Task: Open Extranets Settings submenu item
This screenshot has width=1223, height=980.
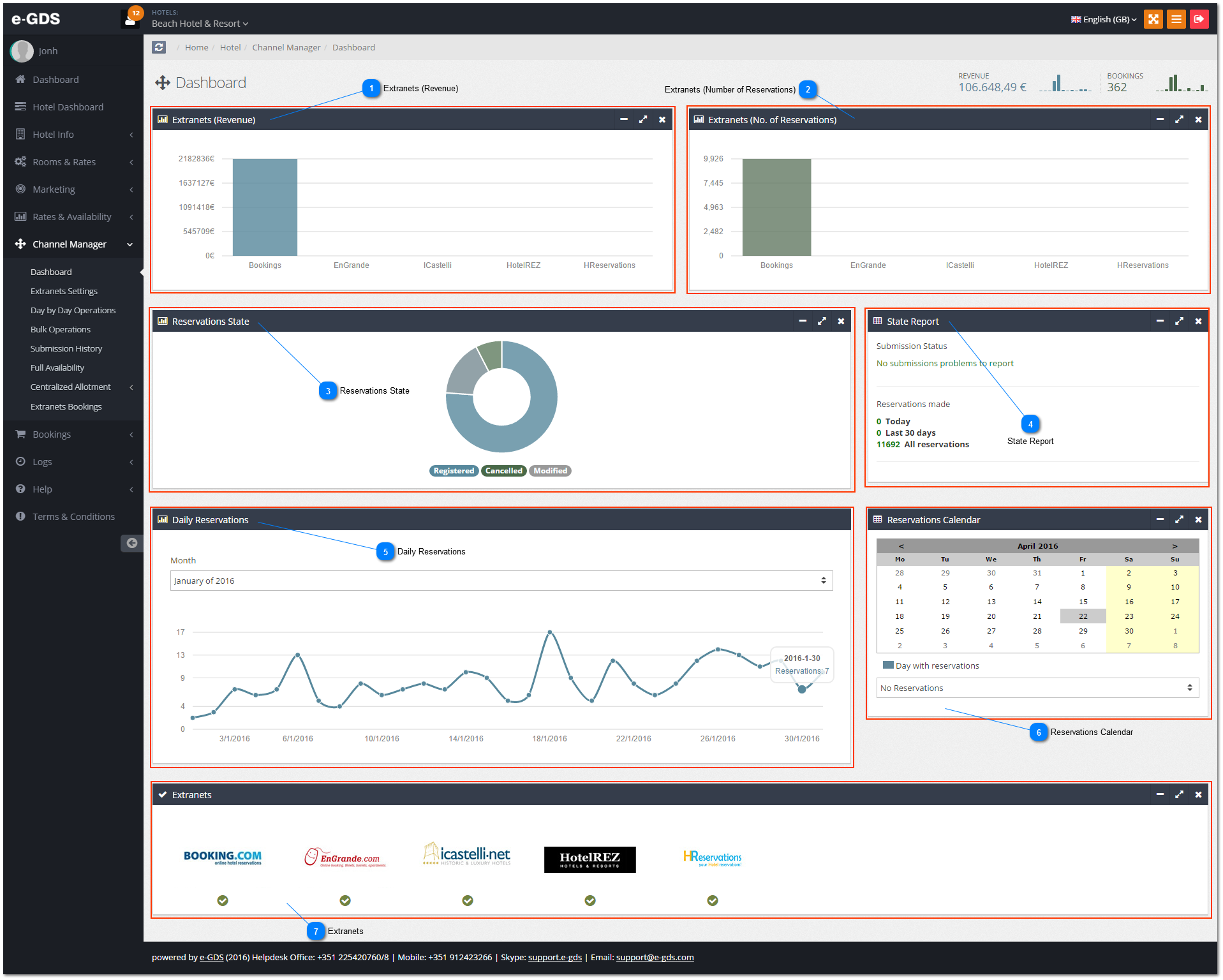Action: [64, 292]
